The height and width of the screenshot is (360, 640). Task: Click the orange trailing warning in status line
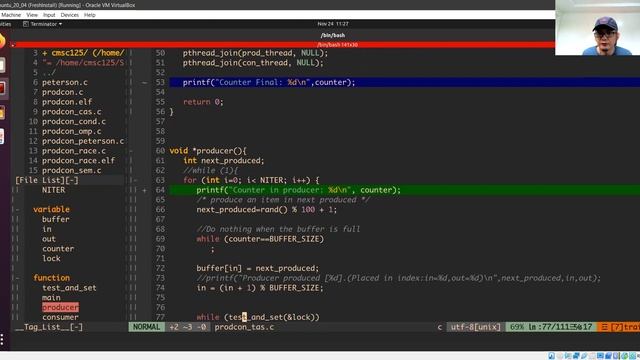pos(619,327)
